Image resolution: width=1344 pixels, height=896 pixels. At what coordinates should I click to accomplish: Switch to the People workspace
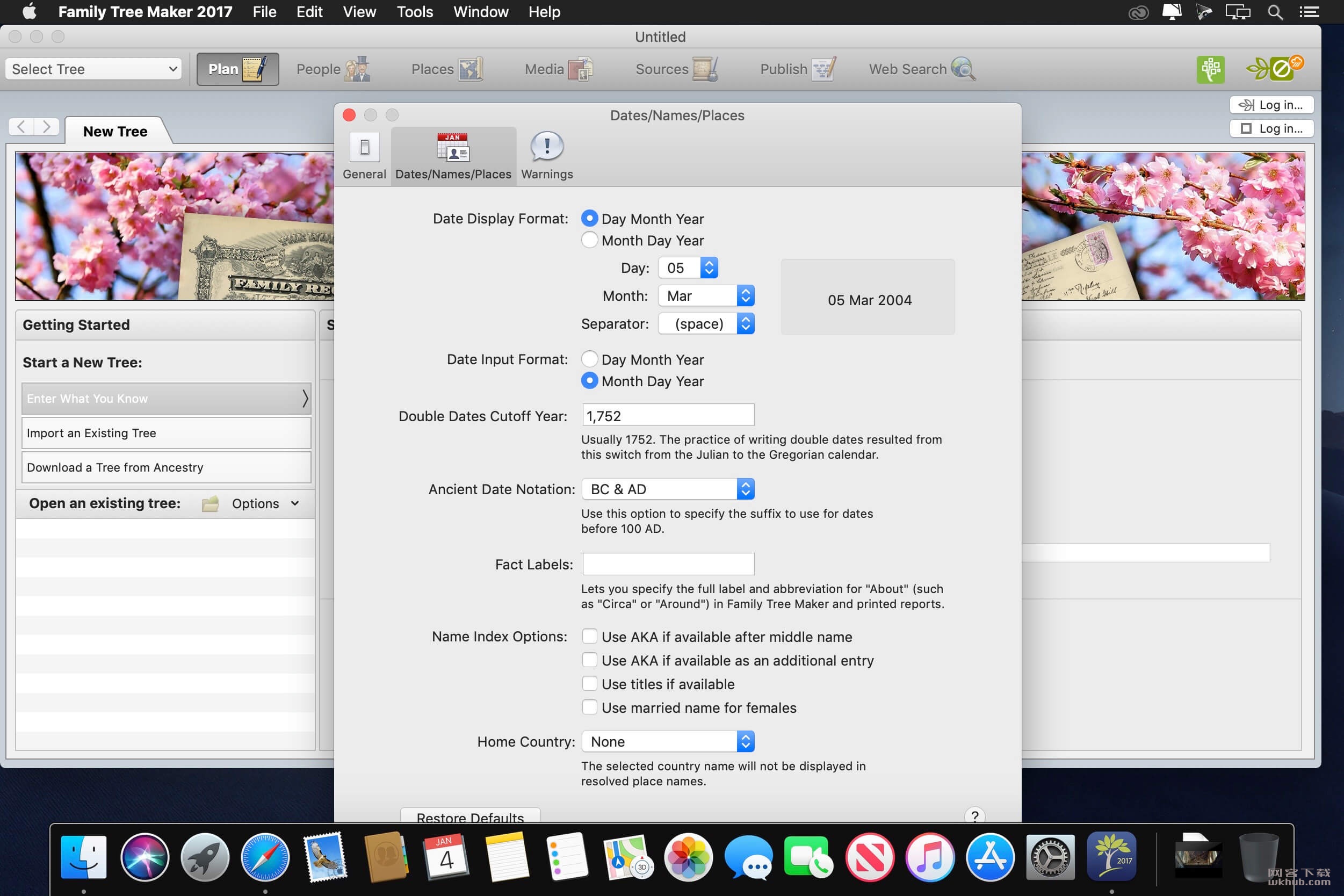coord(333,69)
